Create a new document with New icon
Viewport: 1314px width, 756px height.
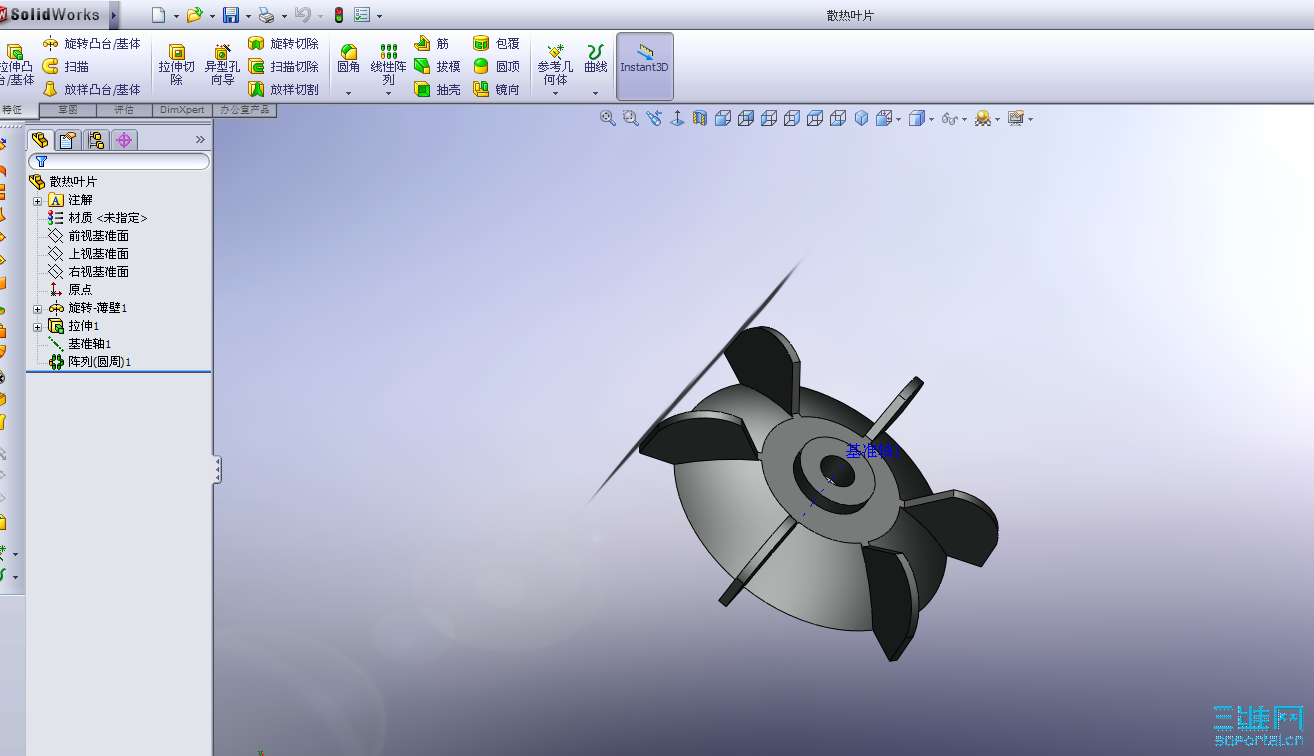[158, 15]
